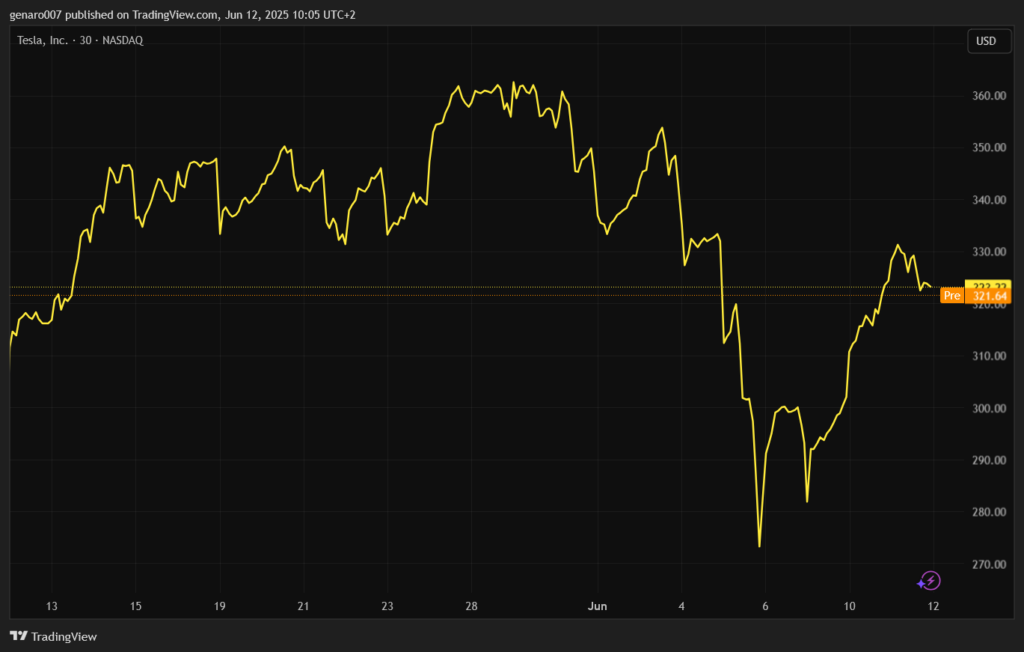
Task: Click the 270.00 price axis label
Action: pos(989,564)
